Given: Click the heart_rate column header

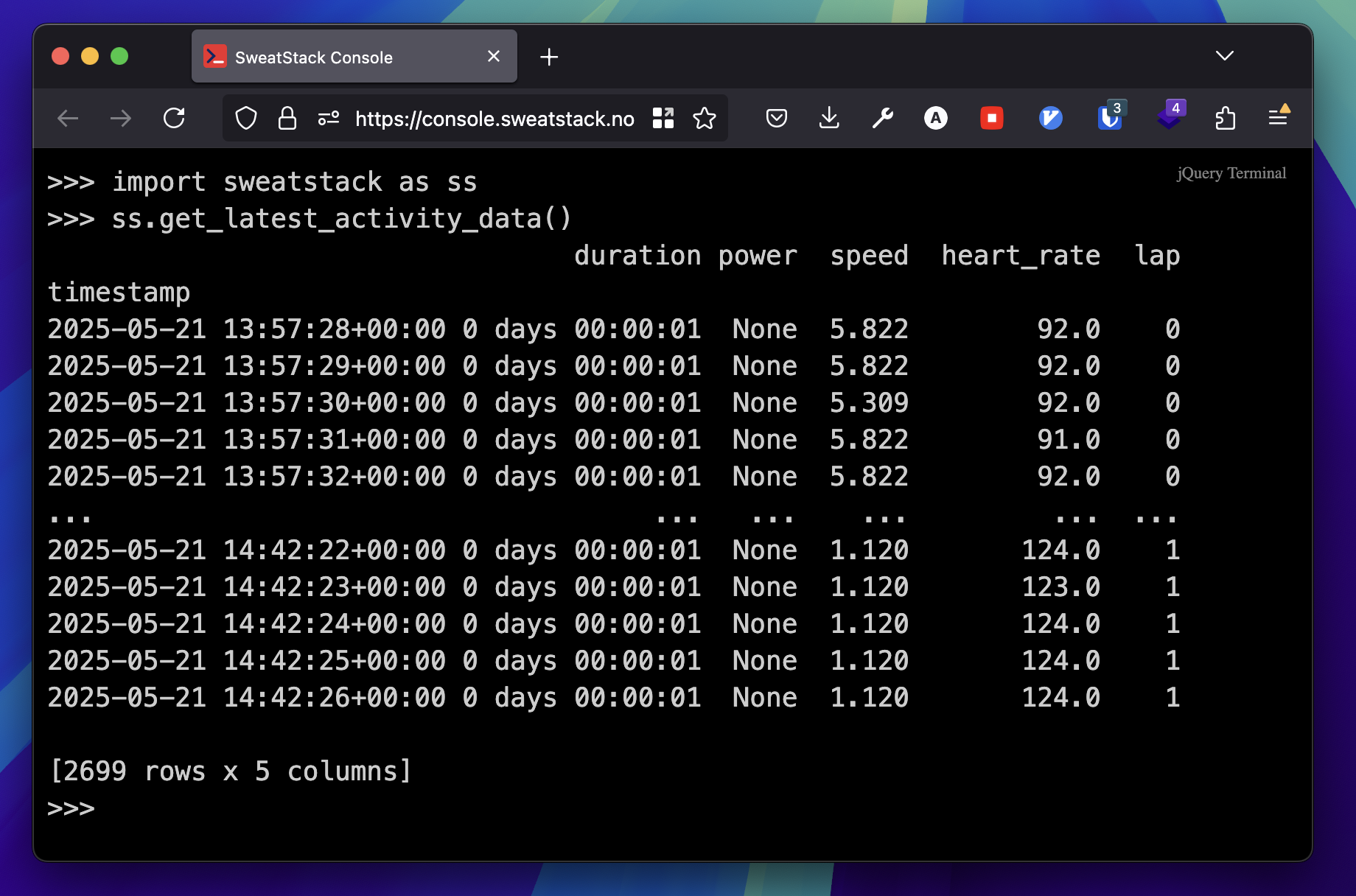Looking at the screenshot, I should coord(1021,256).
